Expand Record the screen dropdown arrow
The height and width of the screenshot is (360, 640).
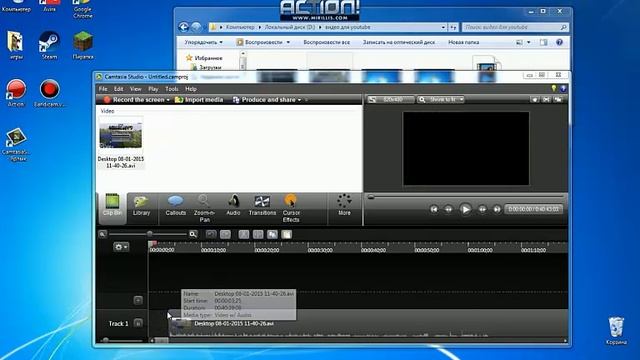pos(168,100)
